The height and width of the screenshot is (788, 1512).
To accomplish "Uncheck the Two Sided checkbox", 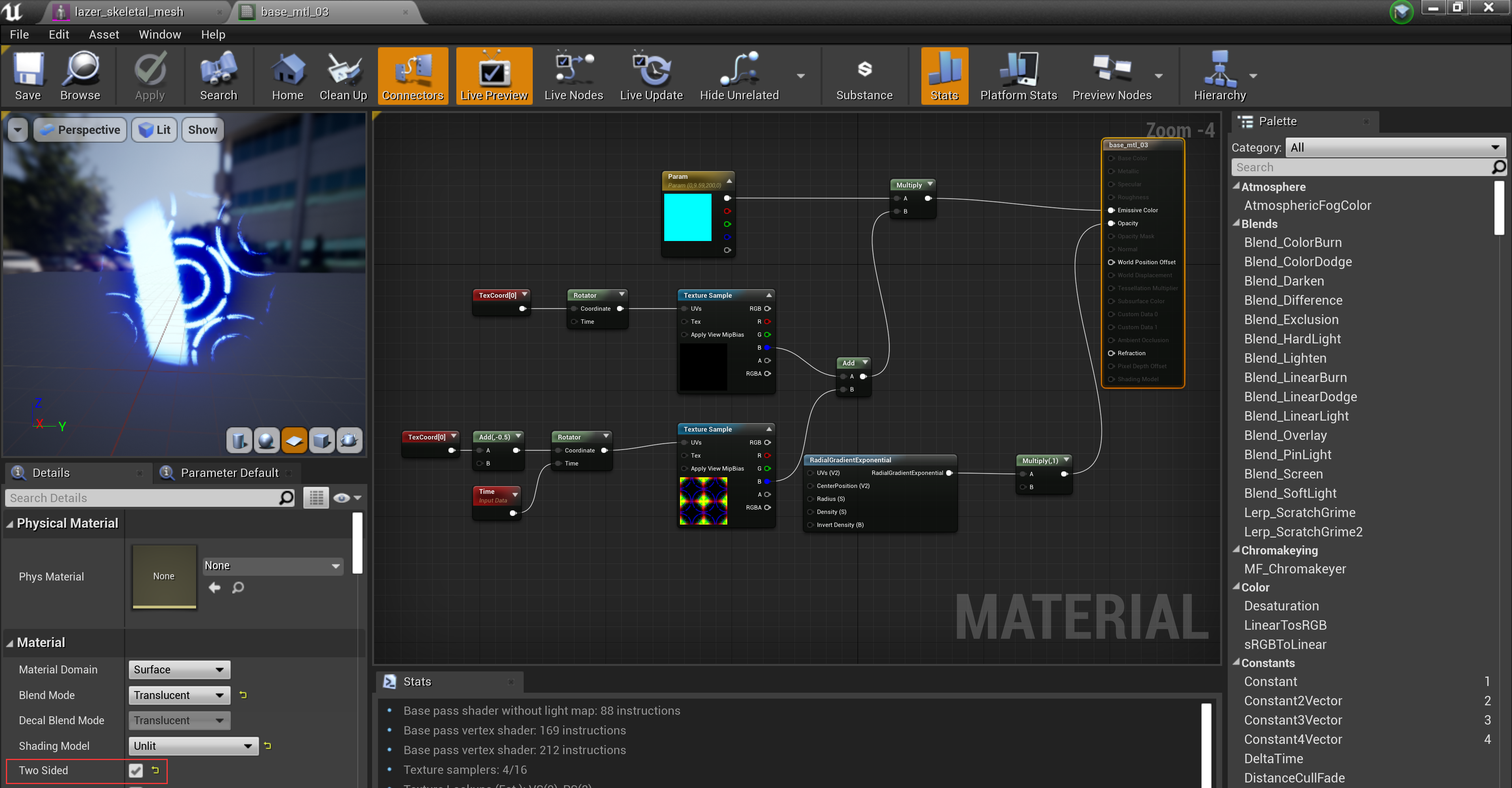I will point(135,770).
